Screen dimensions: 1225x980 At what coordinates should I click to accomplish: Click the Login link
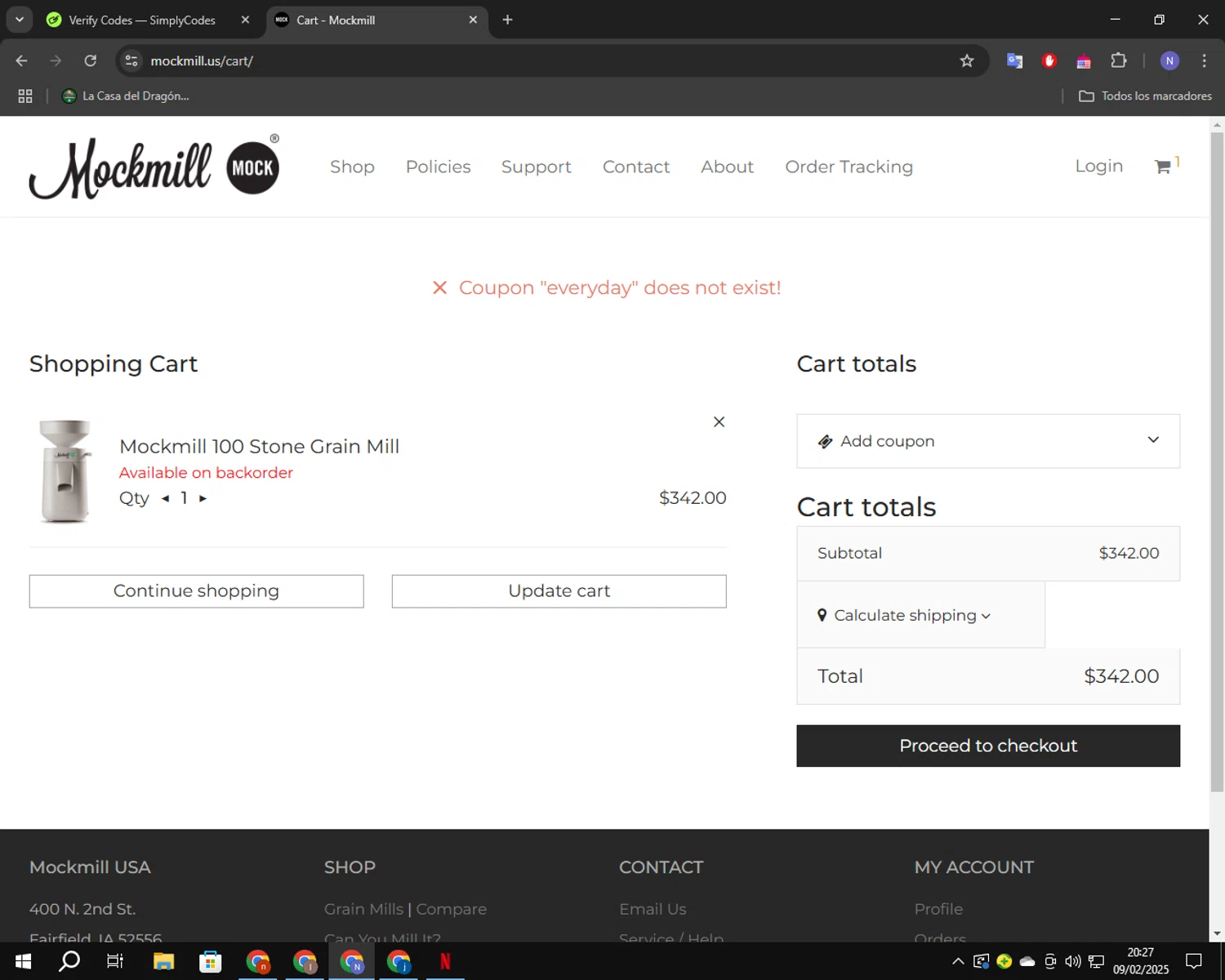1098,166
